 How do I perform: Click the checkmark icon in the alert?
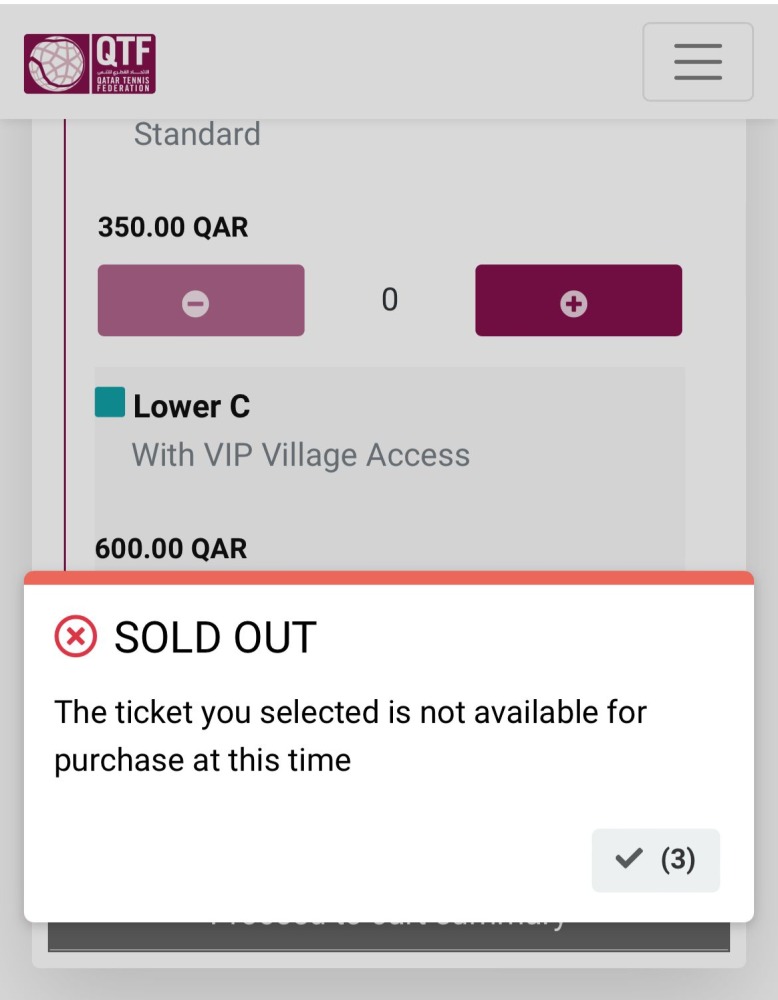coord(628,859)
